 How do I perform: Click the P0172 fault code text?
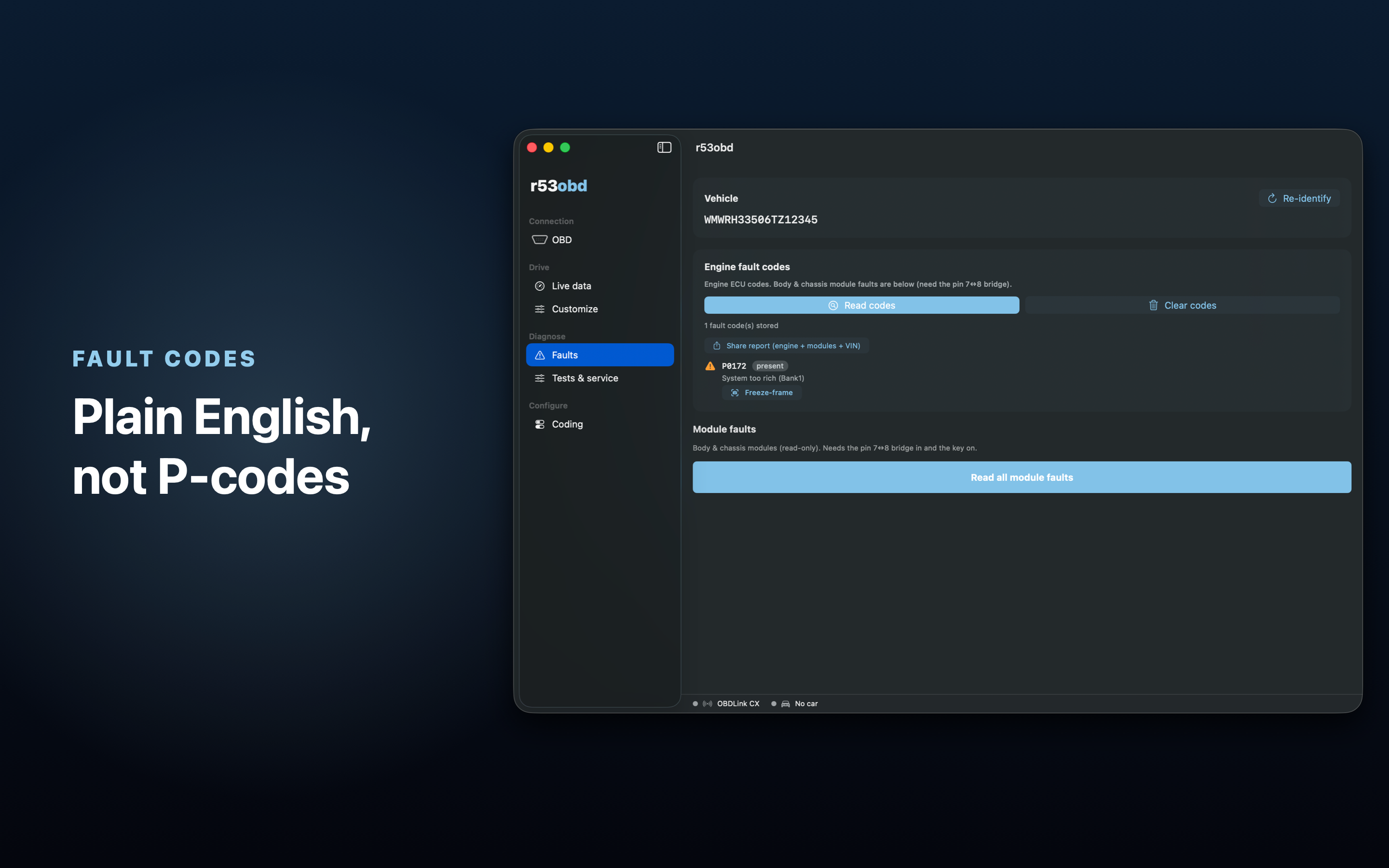(x=734, y=366)
